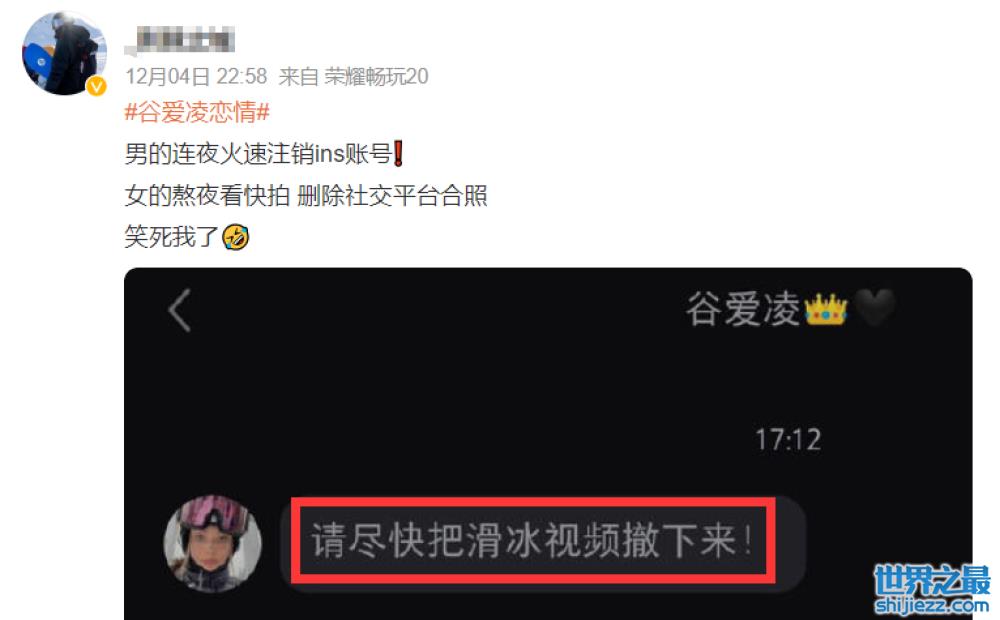Open the blurred username profile link

tap(181, 40)
